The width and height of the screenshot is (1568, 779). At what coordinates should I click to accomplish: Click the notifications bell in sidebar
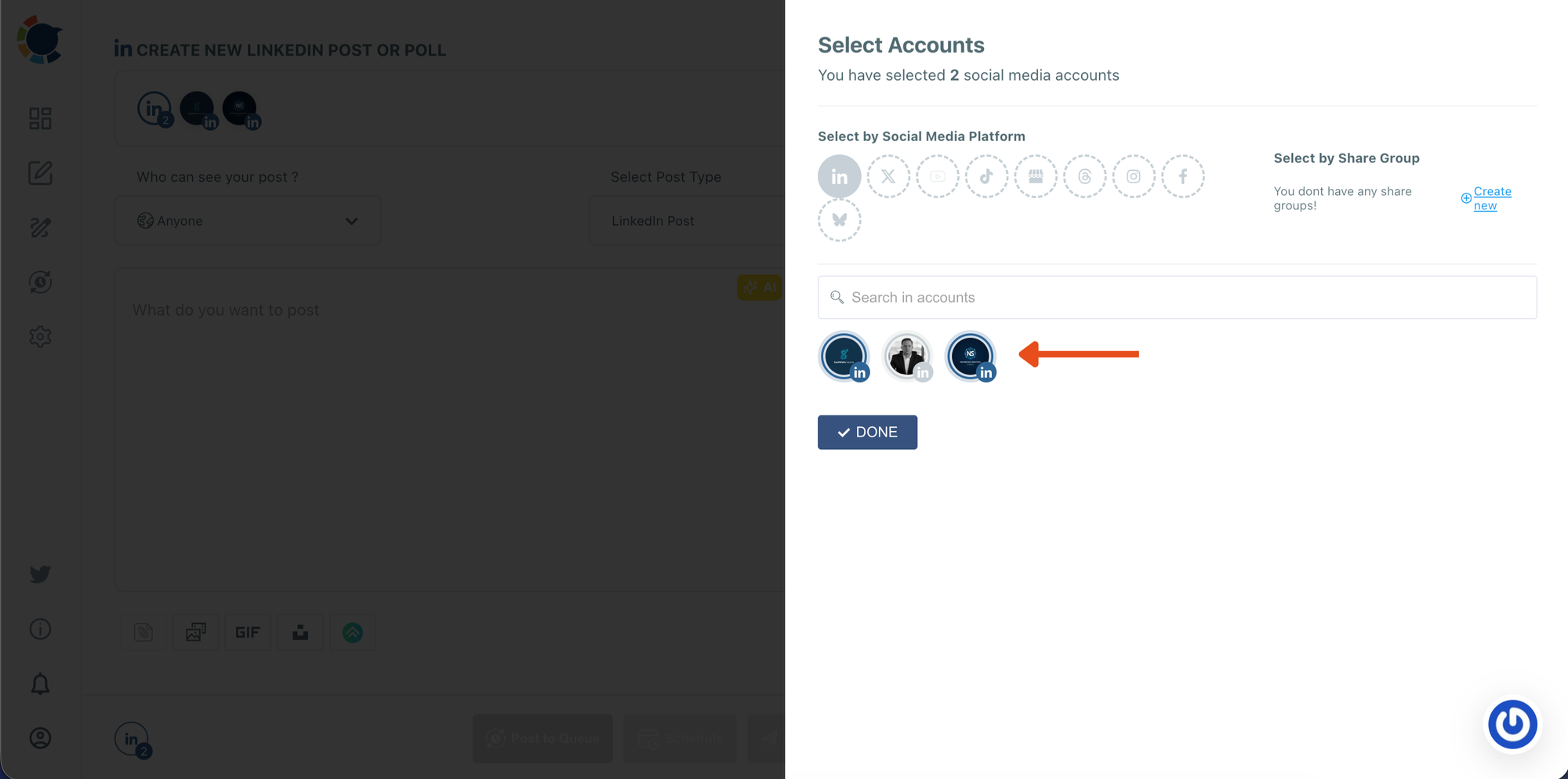(40, 683)
